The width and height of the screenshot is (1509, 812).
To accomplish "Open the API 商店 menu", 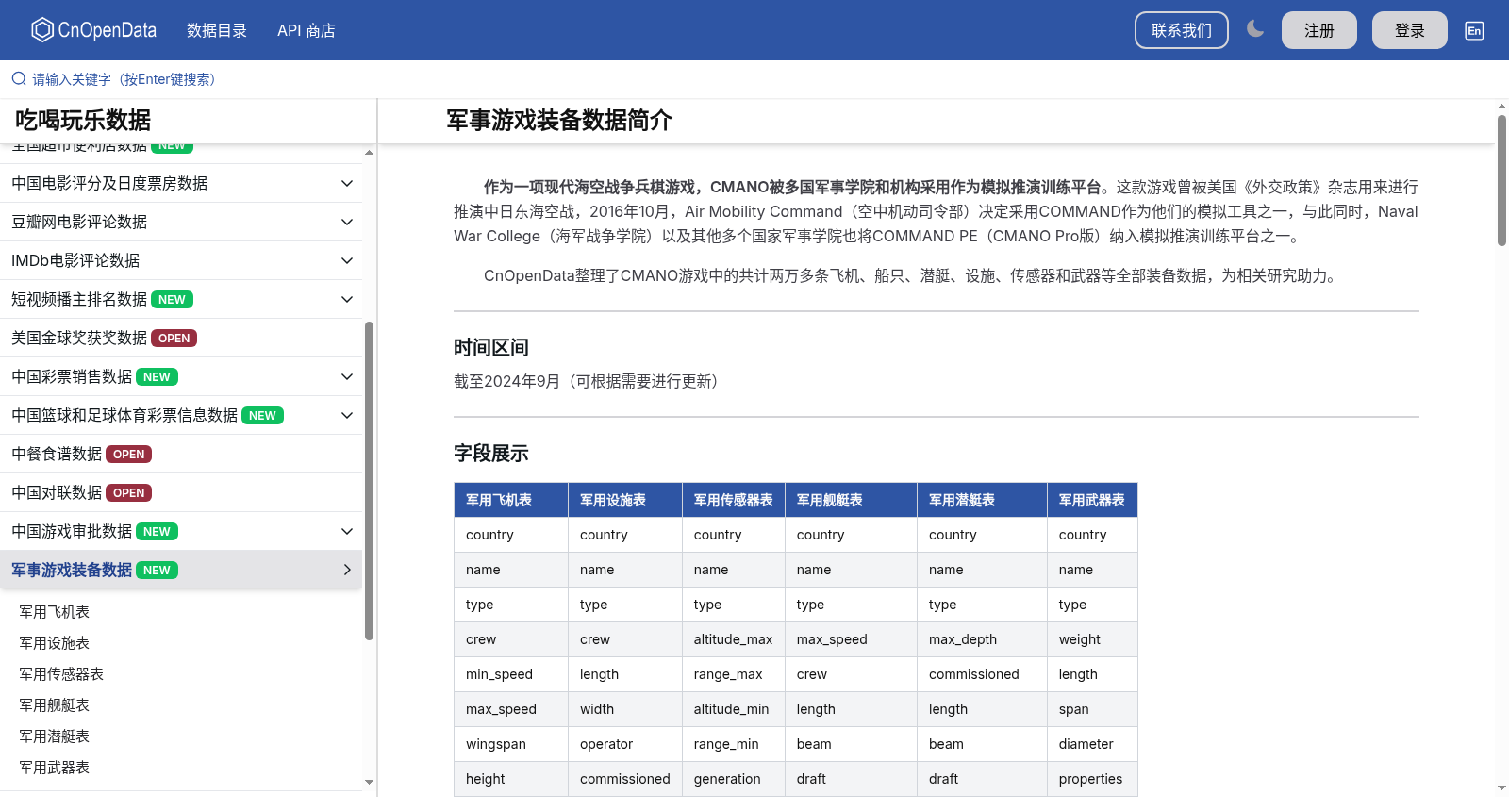I will tap(307, 30).
